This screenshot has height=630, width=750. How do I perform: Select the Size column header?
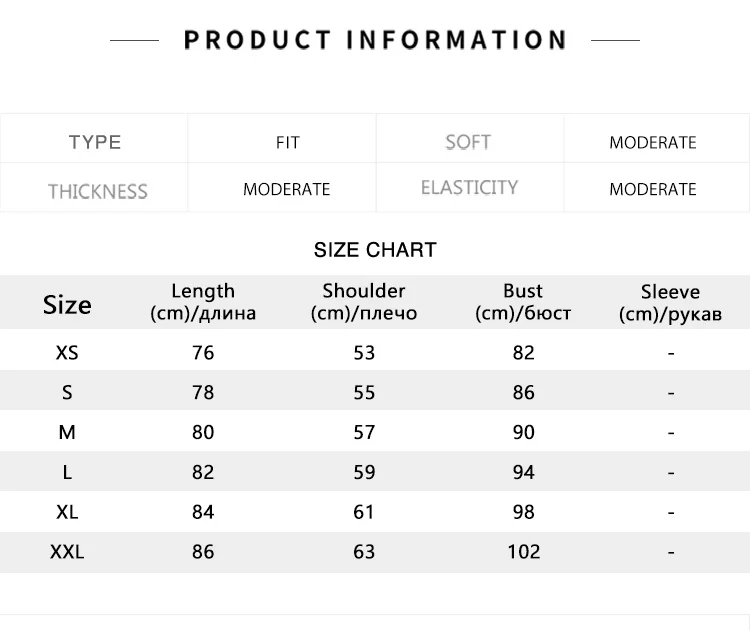[67, 305]
